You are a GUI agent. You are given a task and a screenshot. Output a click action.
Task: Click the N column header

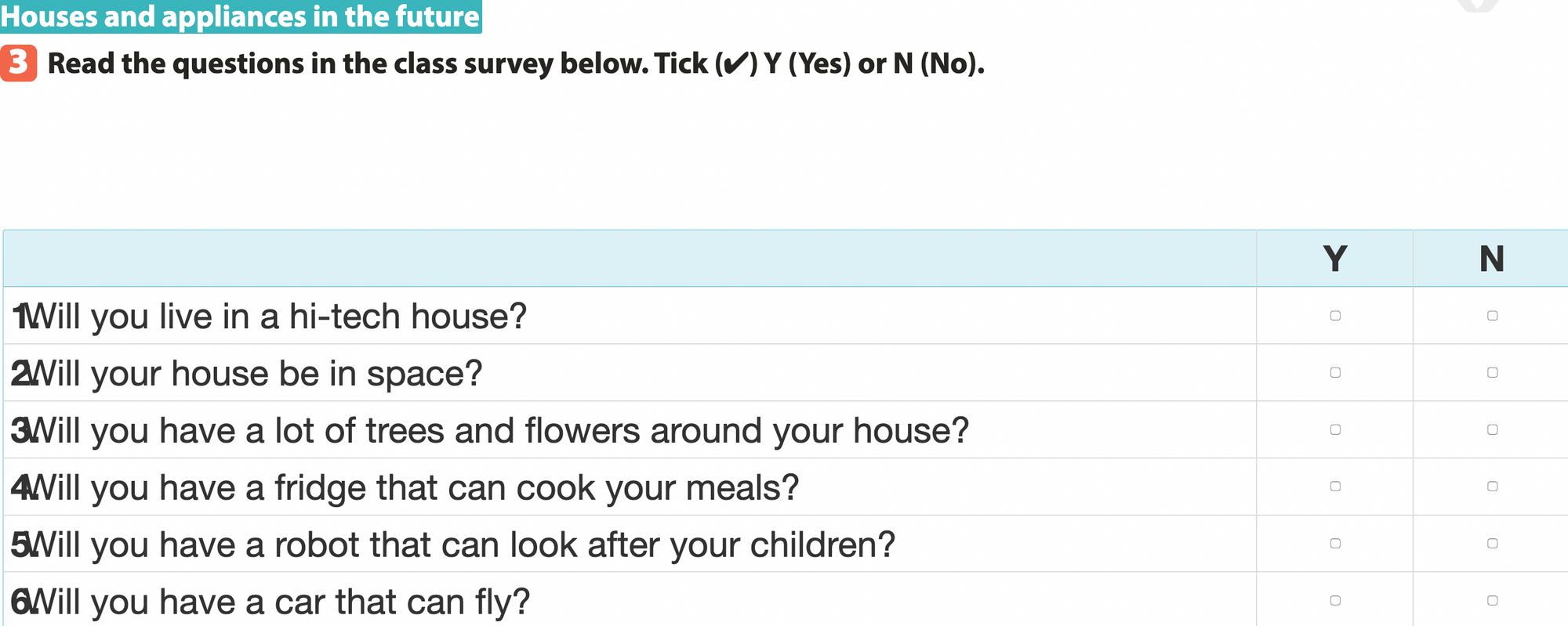(1491, 259)
